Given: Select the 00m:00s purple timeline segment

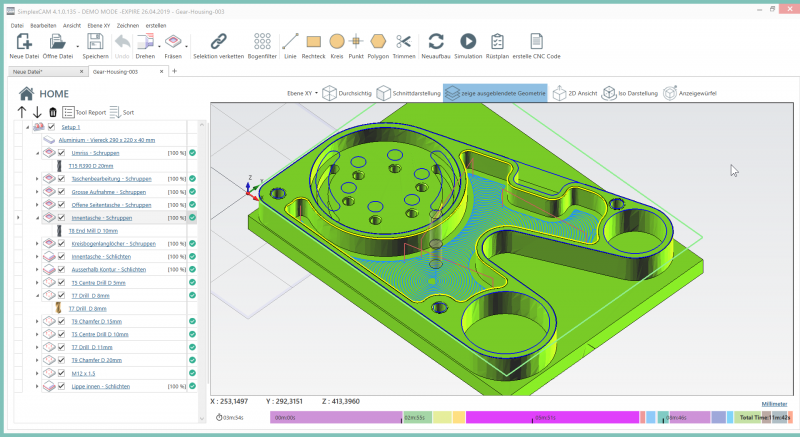Looking at the screenshot, I should click(x=336, y=418).
